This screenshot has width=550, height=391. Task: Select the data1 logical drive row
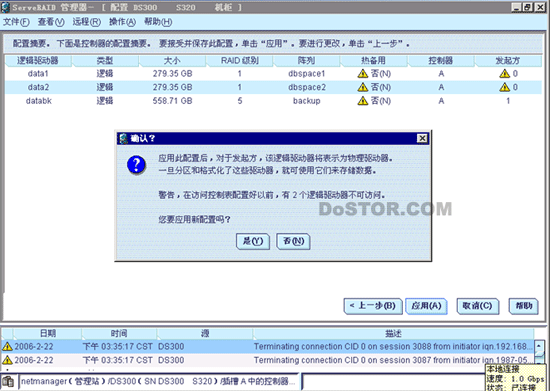273,74
